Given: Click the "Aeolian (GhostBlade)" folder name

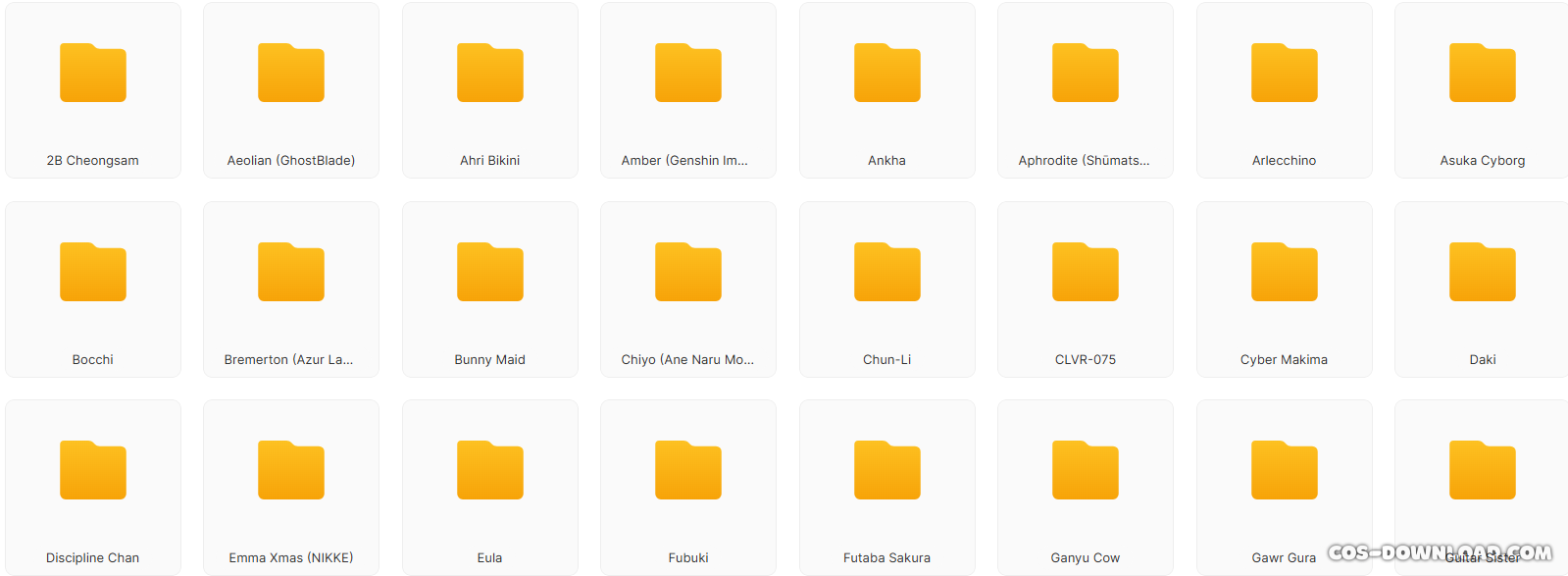Looking at the screenshot, I should pos(291,161).
